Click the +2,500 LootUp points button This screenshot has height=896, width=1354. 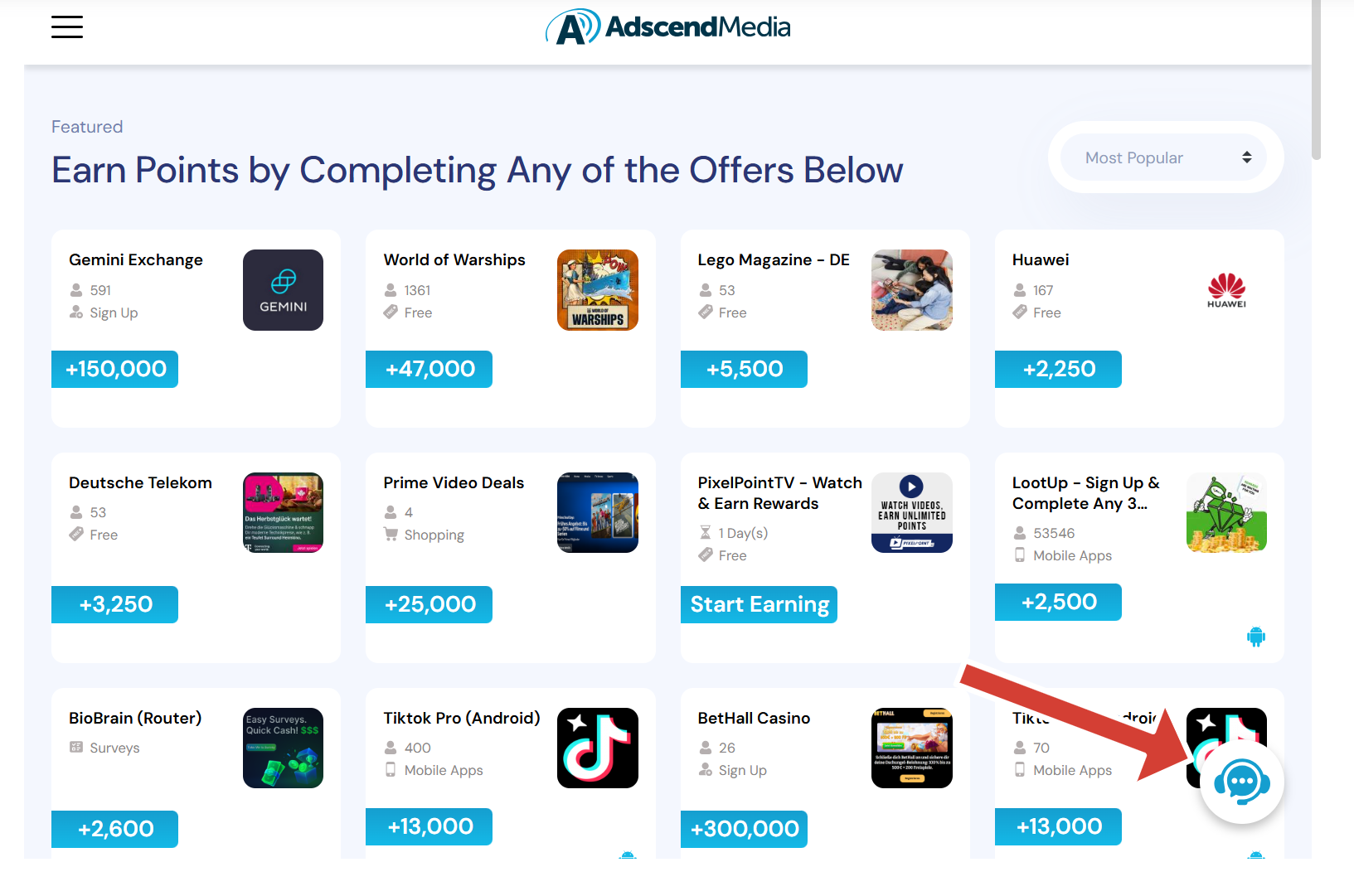pyautogui.click(x=1058, y=602)
